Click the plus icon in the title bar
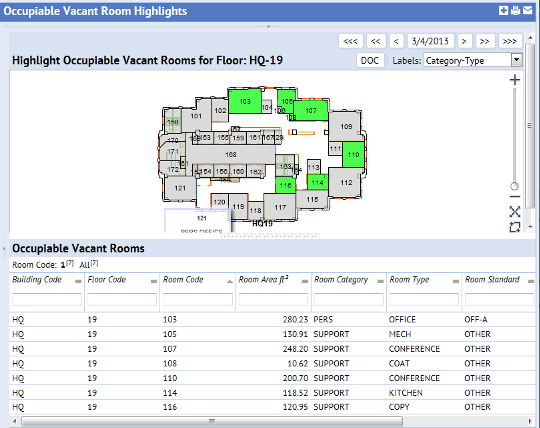This screenshot has height=428, width=540. [503, 11]
